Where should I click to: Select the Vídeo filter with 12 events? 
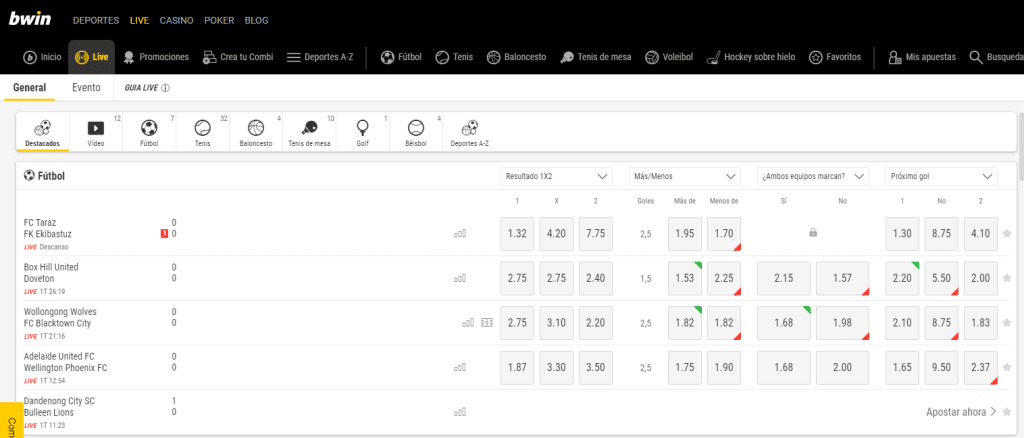96,133
